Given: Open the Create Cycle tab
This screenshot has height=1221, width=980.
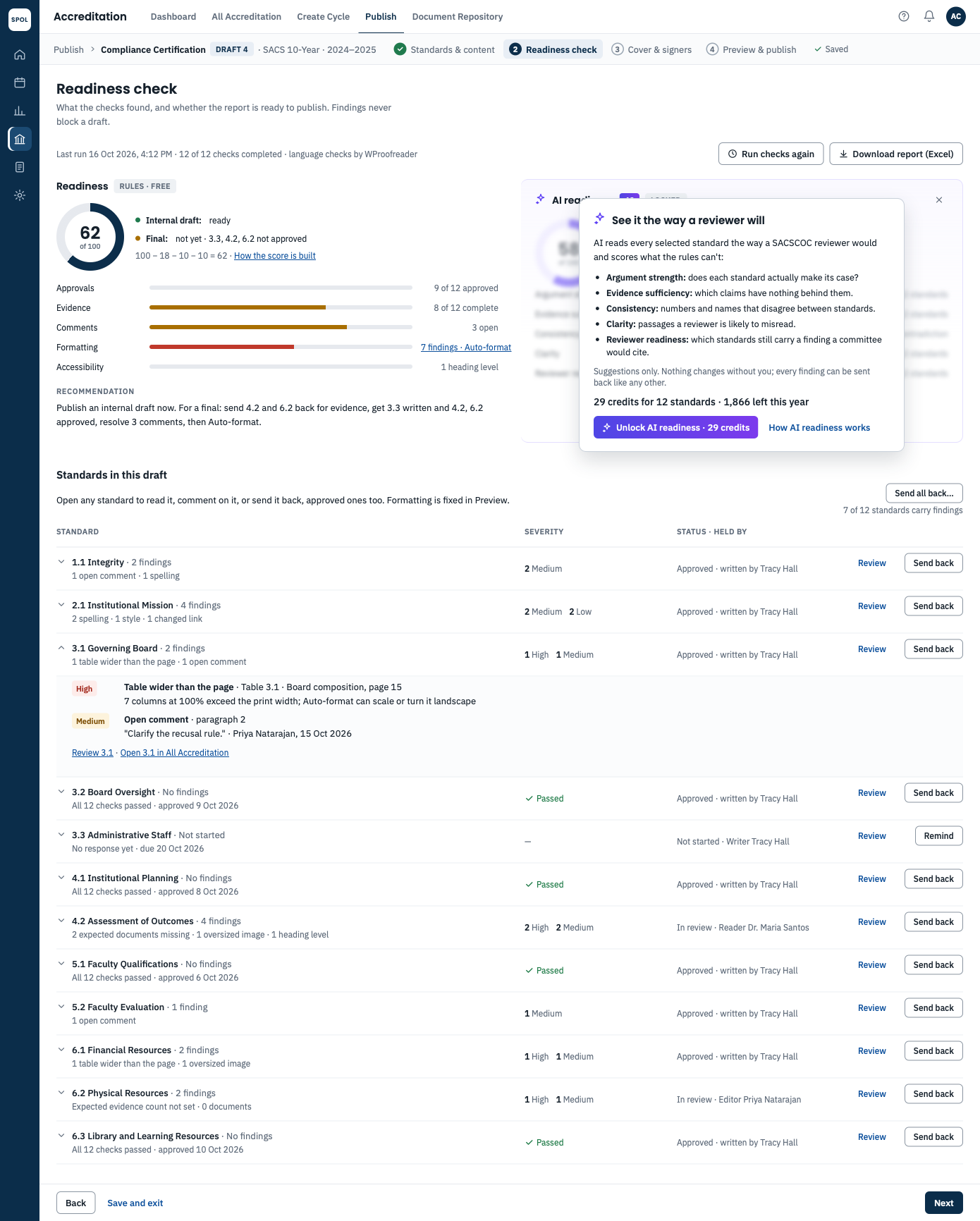Looking at the screenshot, I should [324, 16].
